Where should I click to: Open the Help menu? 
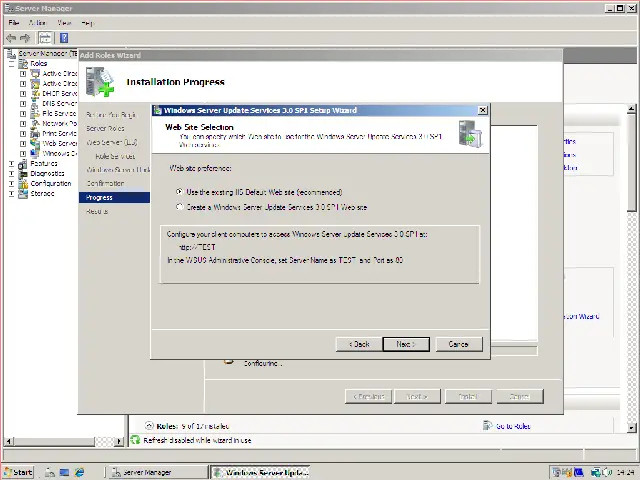87,23
